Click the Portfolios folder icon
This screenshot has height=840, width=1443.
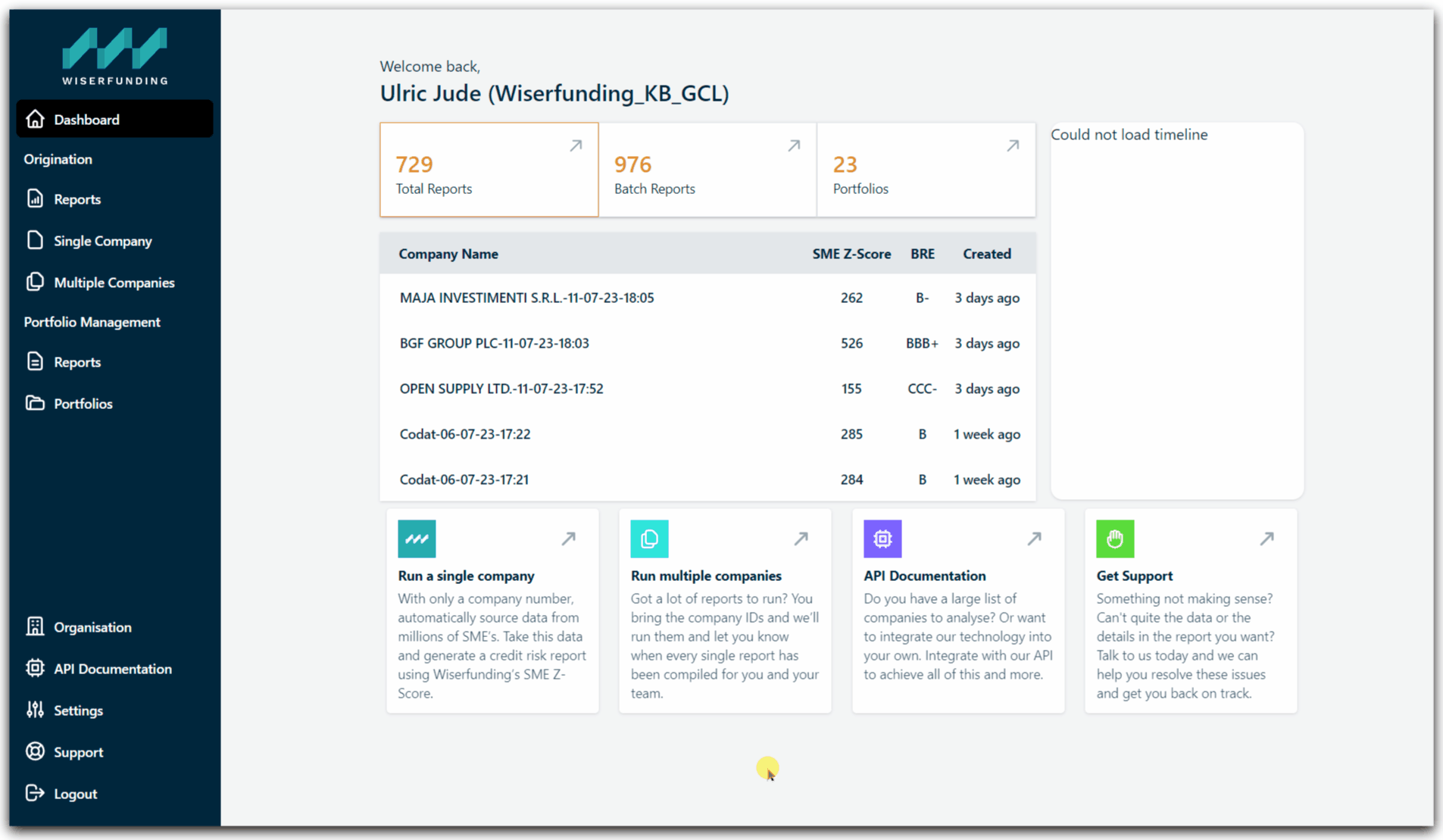click(x=35, y=403)
